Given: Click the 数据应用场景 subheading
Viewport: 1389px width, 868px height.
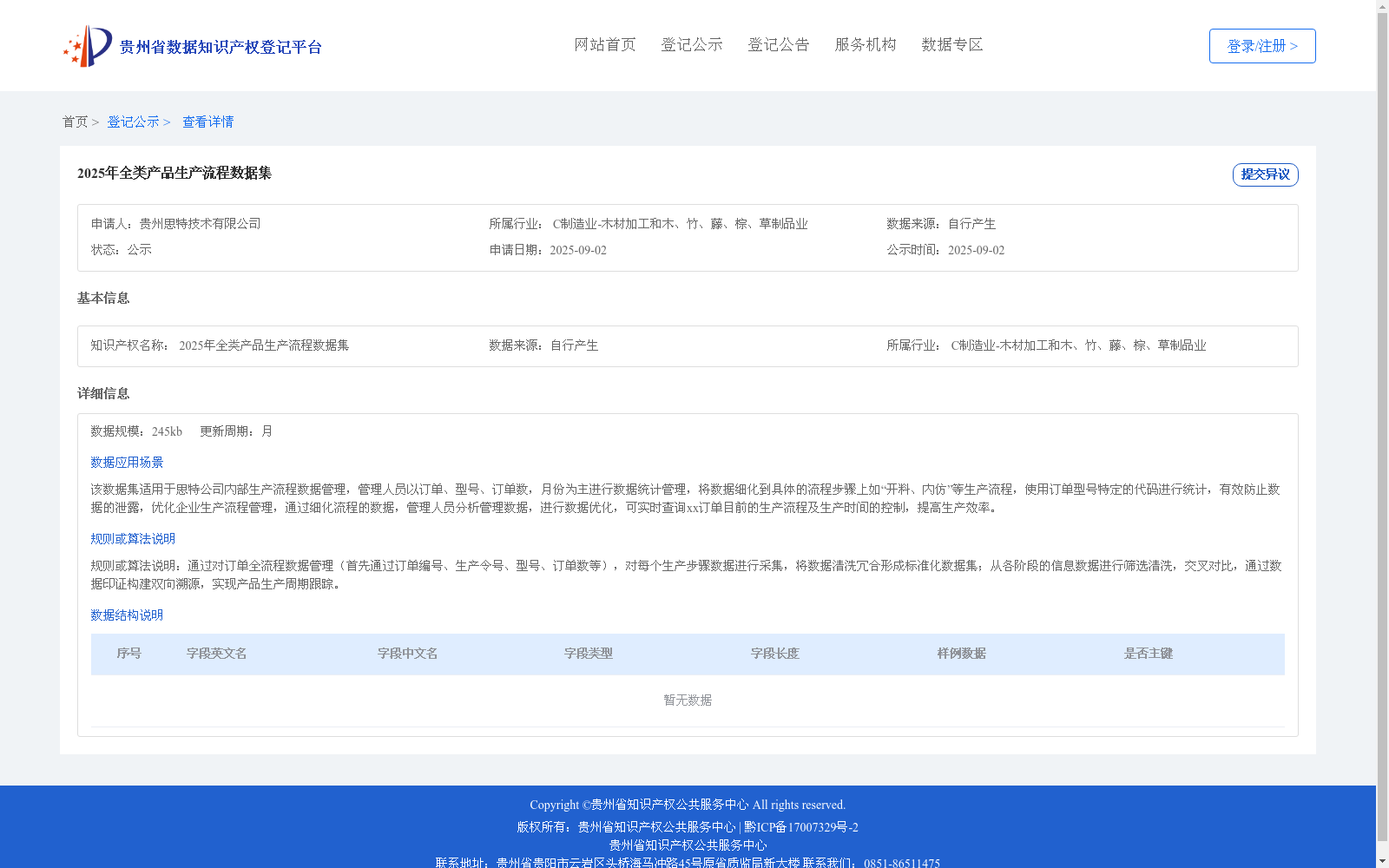Looking at the screenshot, I should pyautogui.click(x=127, y=463).
